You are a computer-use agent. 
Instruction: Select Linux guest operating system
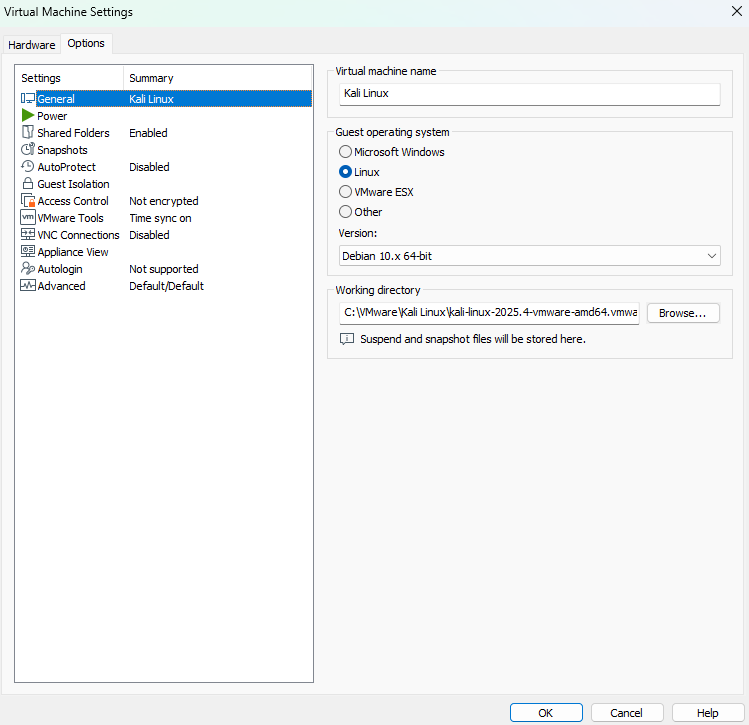(x=345, y=172)
